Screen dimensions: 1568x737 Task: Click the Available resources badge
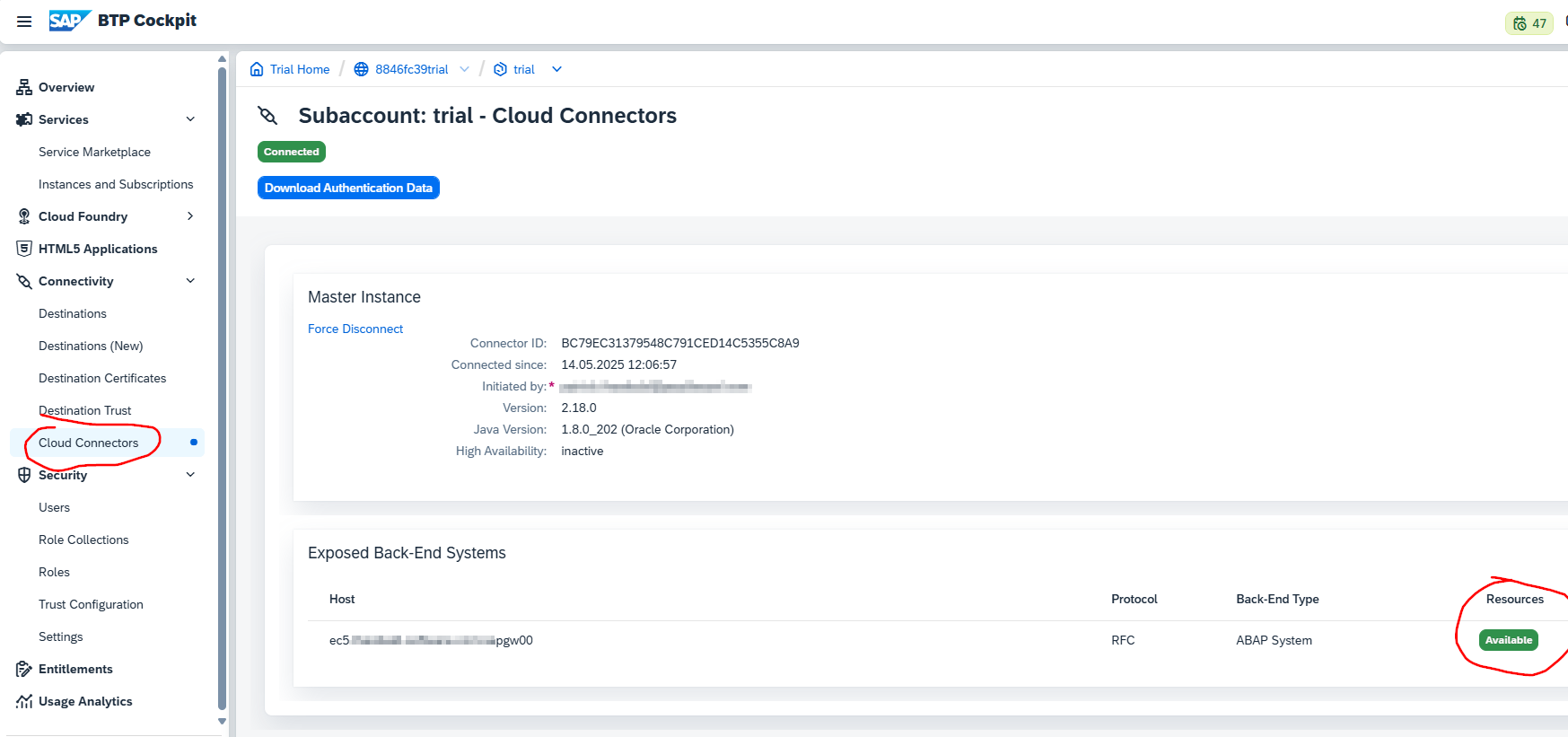[x=1509, y=640]
